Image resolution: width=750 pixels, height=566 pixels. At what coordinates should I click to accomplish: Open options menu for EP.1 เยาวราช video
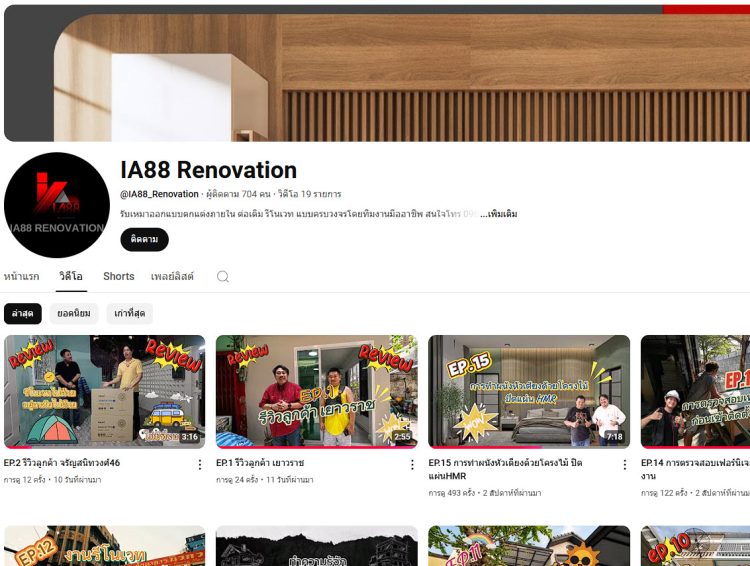click(412, 464)
